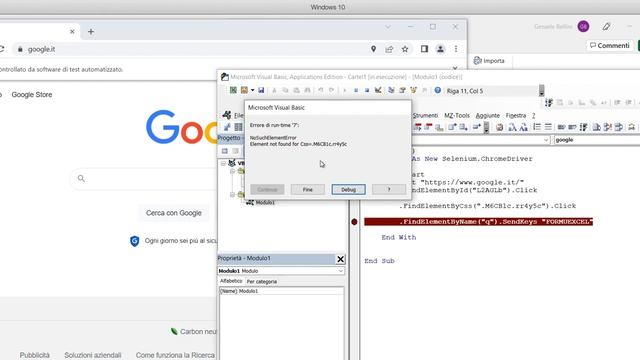Open the Aggiunte menu

click(487, 116)
